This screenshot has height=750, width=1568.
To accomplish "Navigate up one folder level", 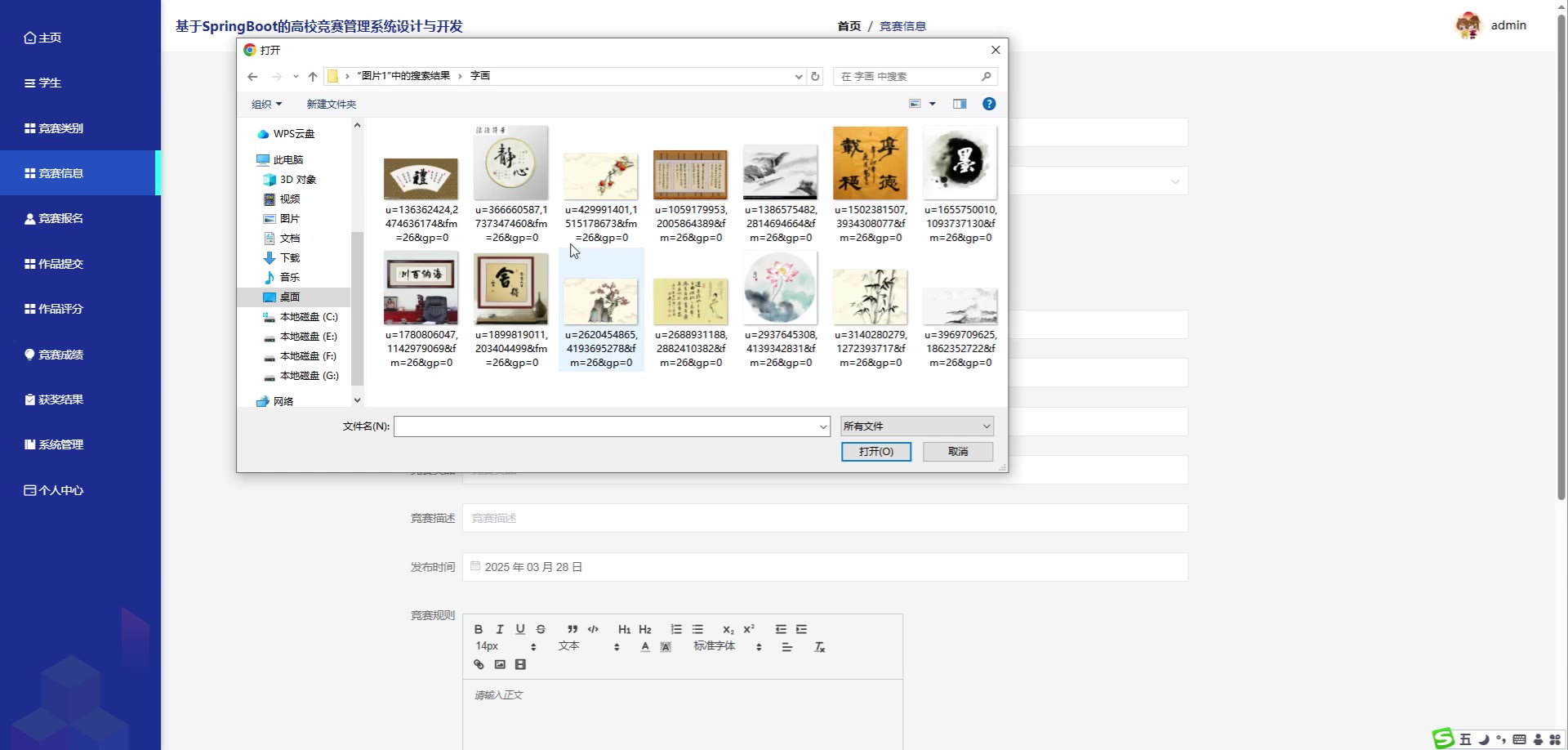I will click(x=313, y=77).
